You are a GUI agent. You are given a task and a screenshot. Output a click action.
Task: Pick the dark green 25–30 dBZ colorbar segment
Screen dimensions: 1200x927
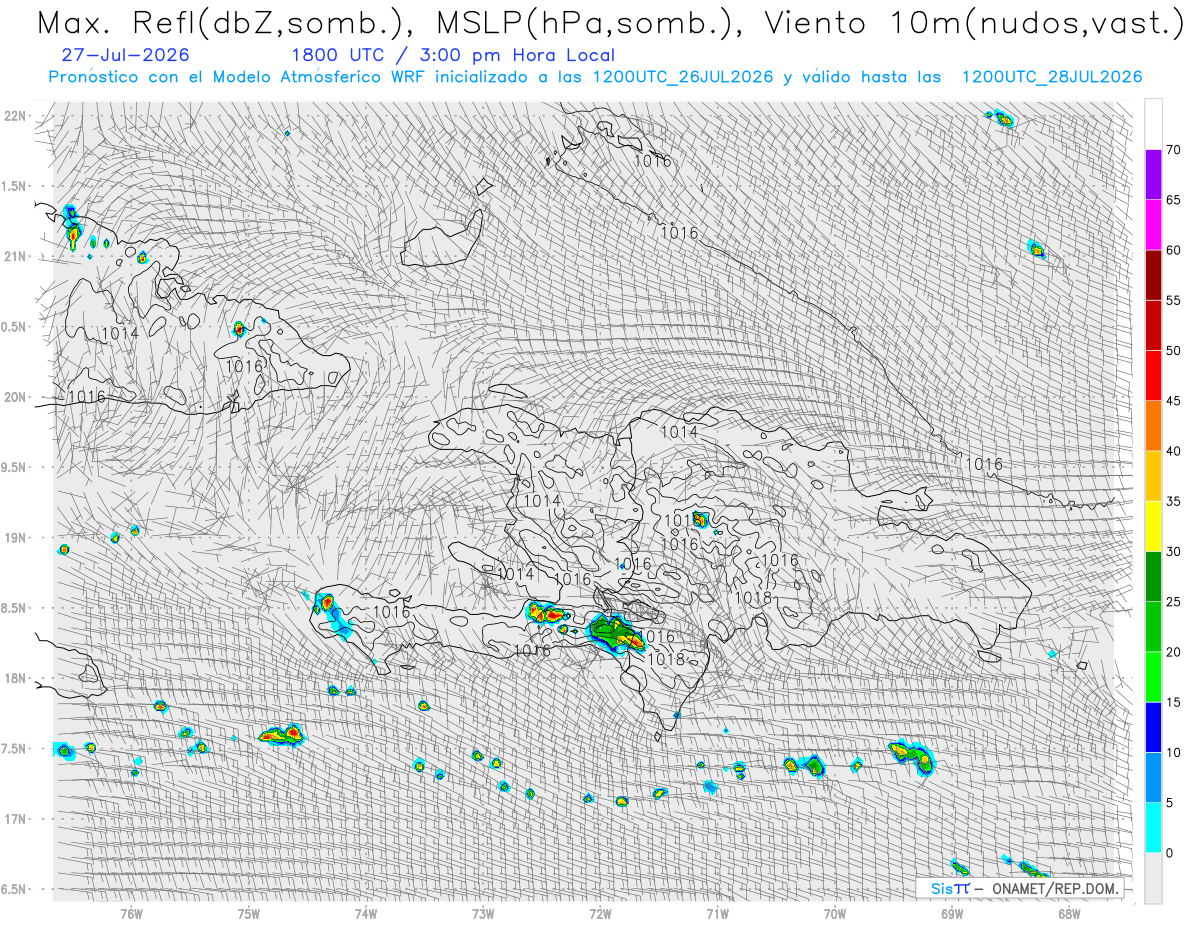1153,576
